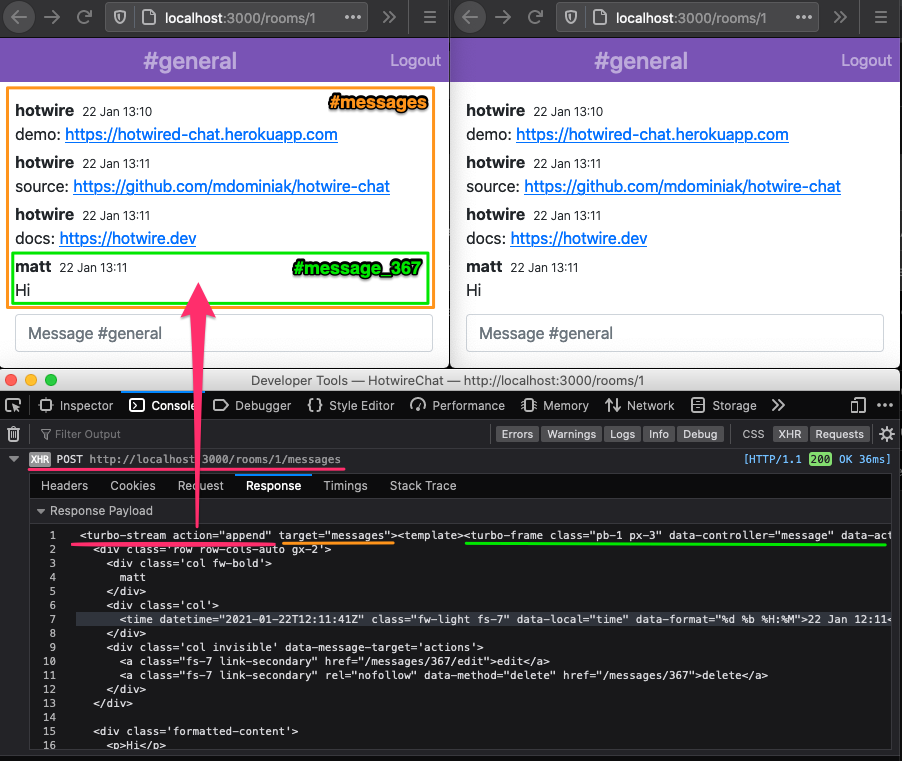The width and height of the screenshot is (902, 761).
Task: Open the Network panel
Action: point(640,406)
